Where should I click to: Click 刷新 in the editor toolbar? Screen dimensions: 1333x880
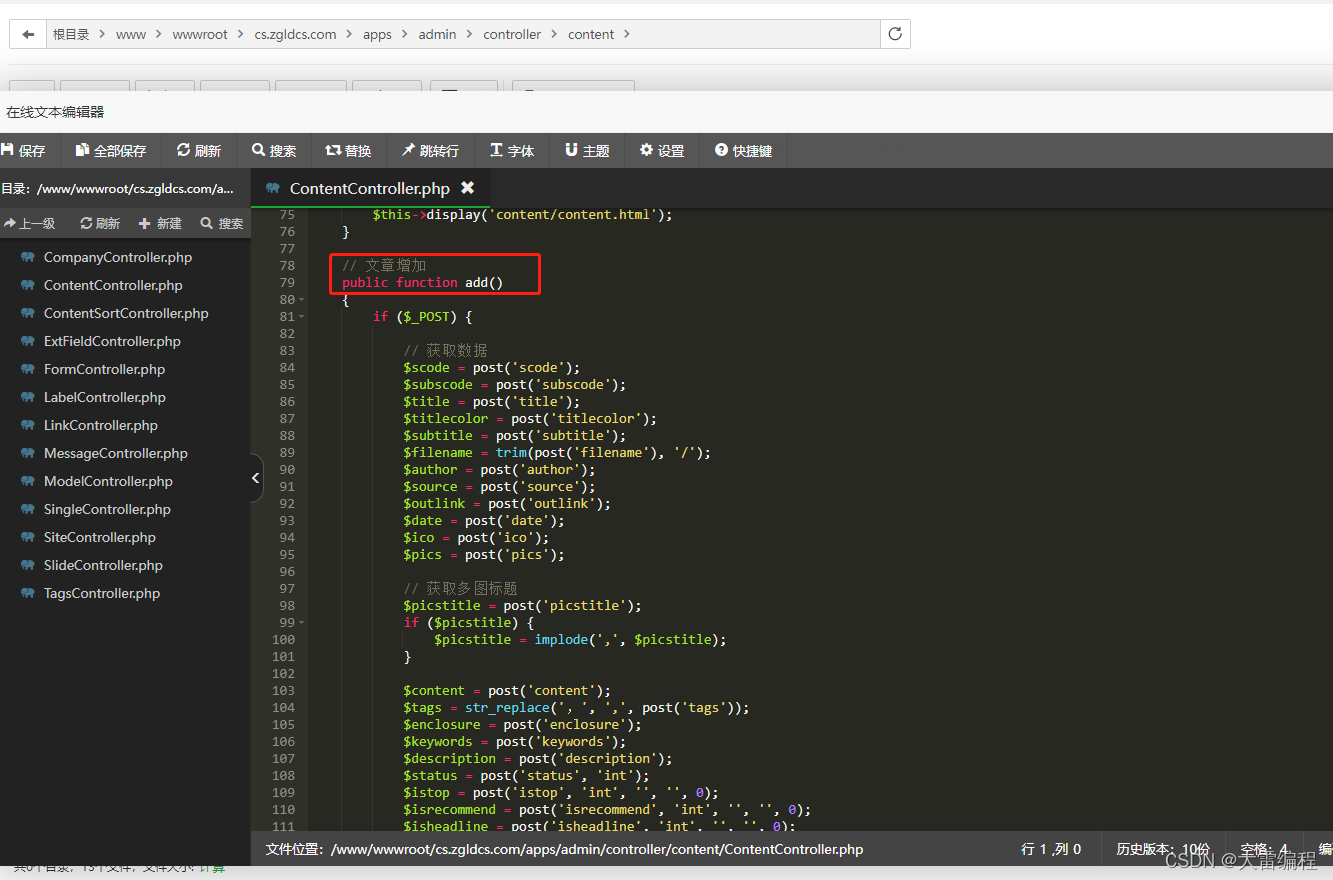click(198, 150)
